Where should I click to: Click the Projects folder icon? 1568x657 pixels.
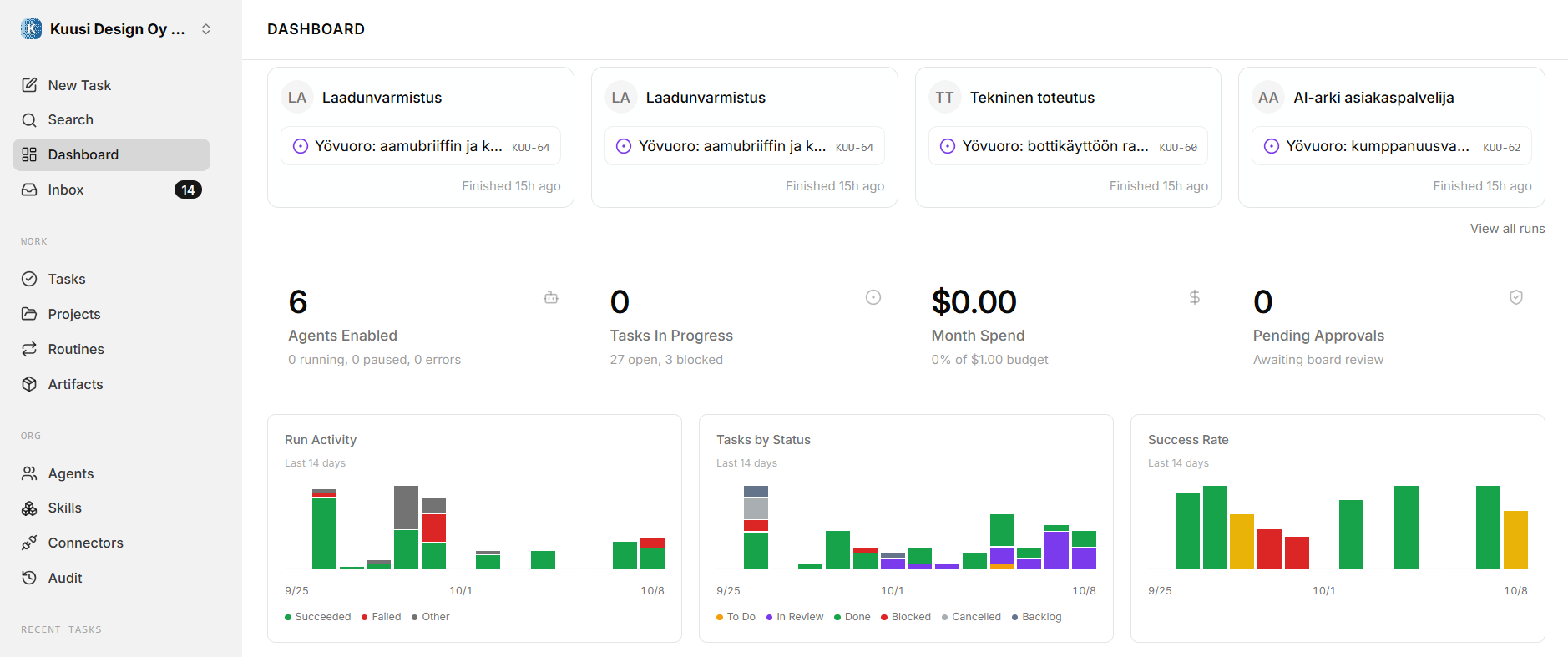click(29, 314)
